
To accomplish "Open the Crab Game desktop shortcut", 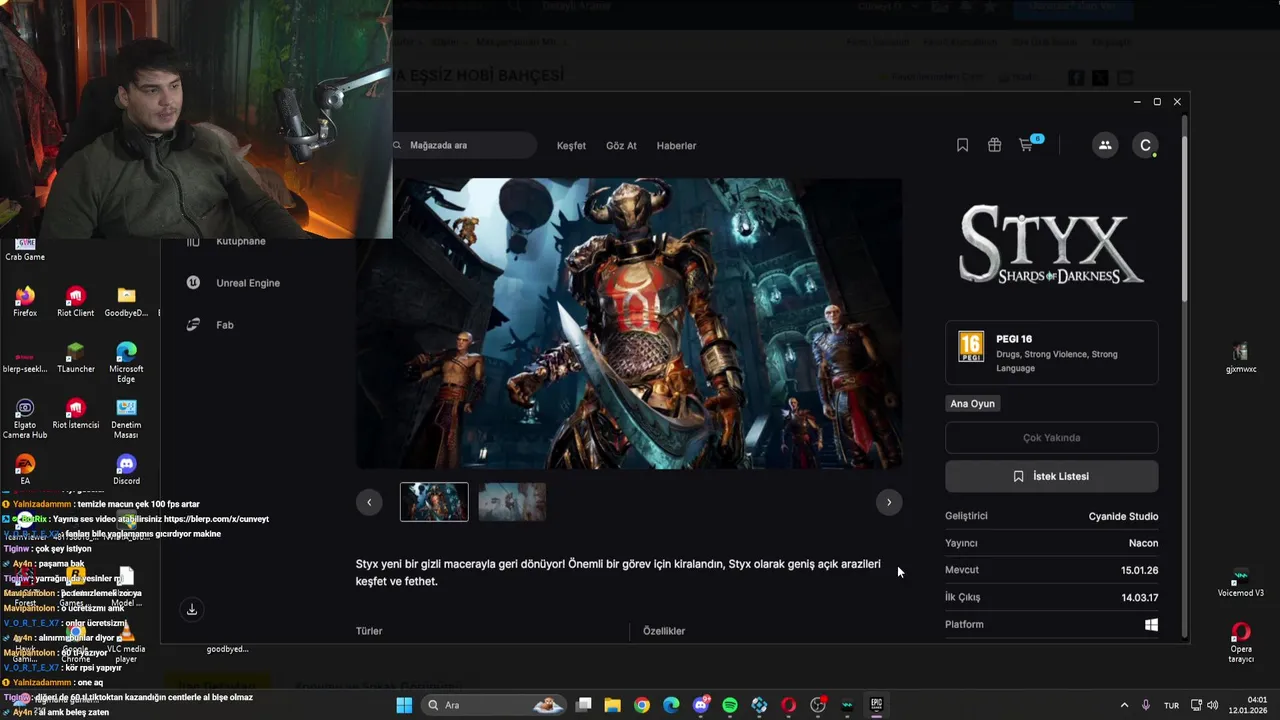I will (x=25, y=248).
